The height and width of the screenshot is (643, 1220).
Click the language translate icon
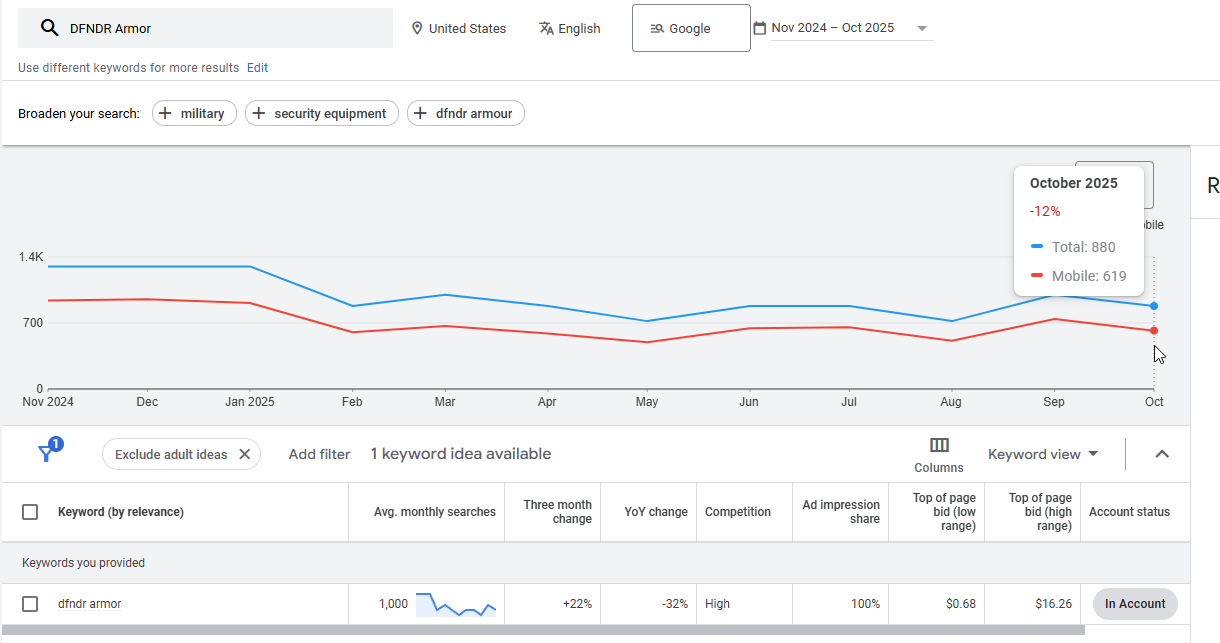click(546, 28)
